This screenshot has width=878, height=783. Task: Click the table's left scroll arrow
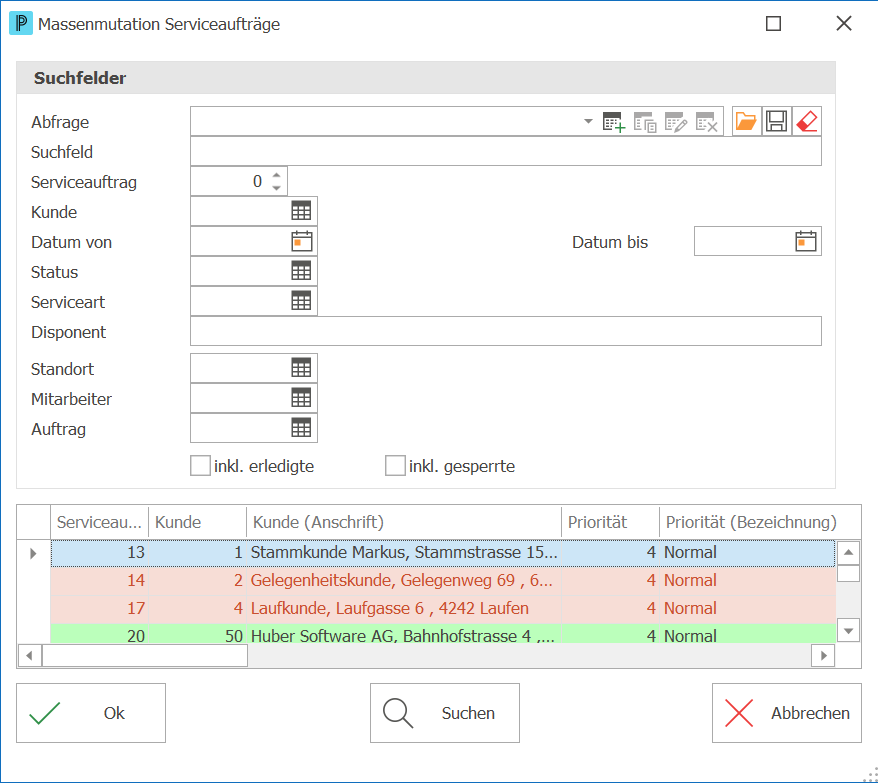point(30,655)
